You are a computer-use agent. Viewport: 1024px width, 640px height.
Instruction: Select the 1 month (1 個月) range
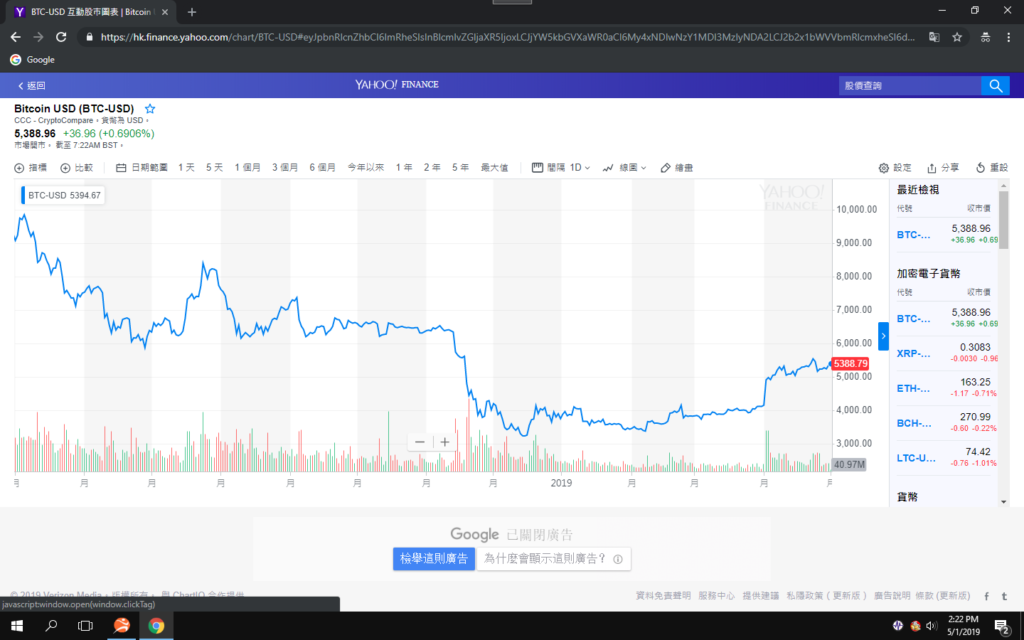point(248,168)
